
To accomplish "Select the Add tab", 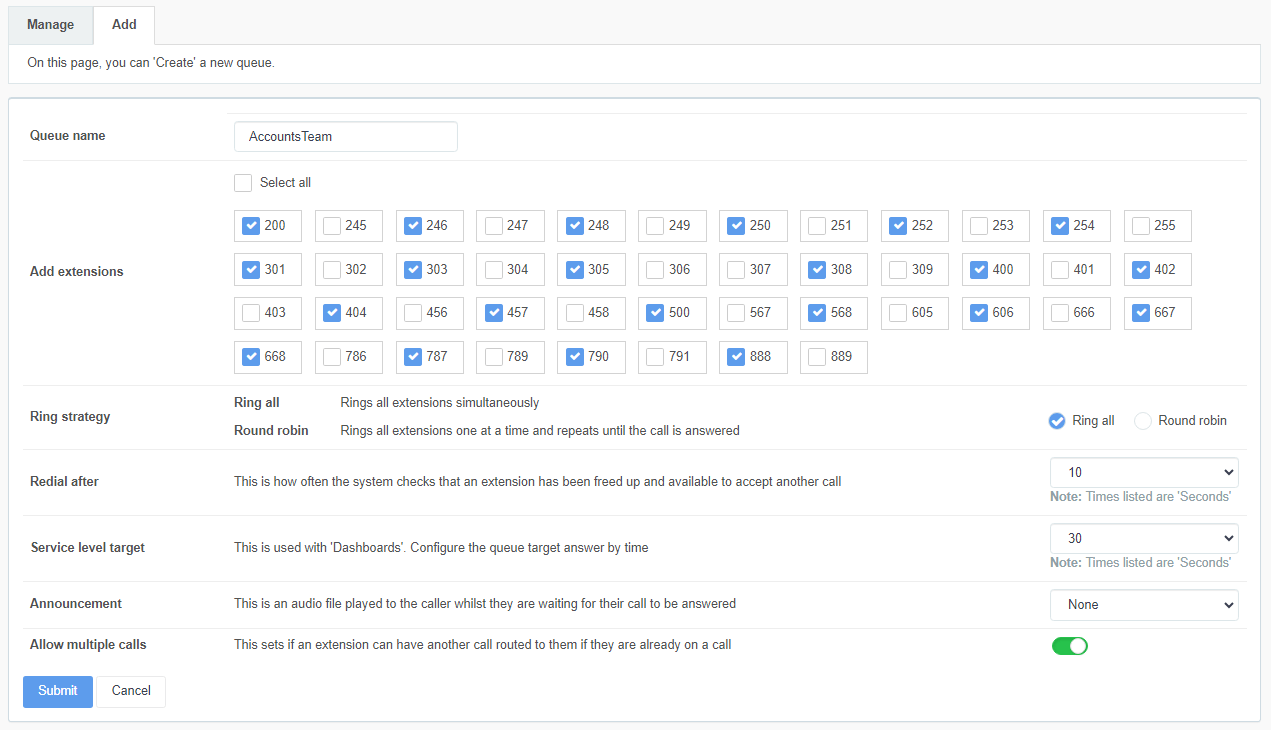I will [x=124, y=25].
